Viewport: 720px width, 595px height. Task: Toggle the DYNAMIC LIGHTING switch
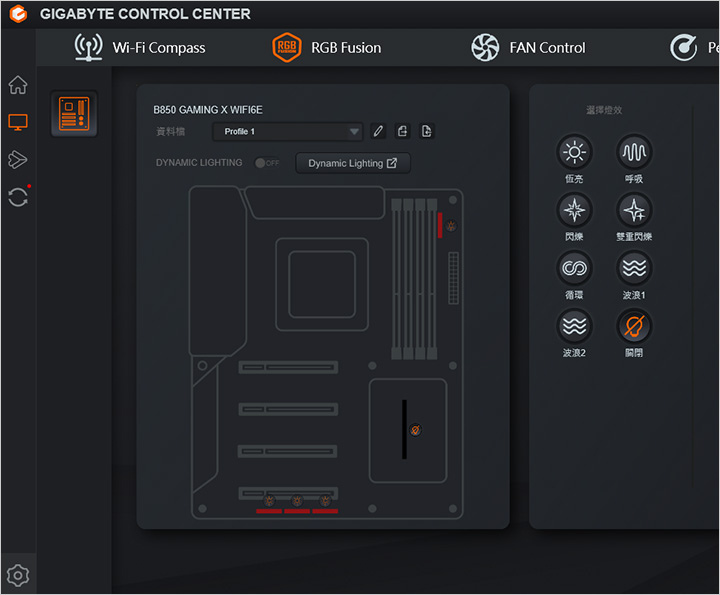[267, 163]
